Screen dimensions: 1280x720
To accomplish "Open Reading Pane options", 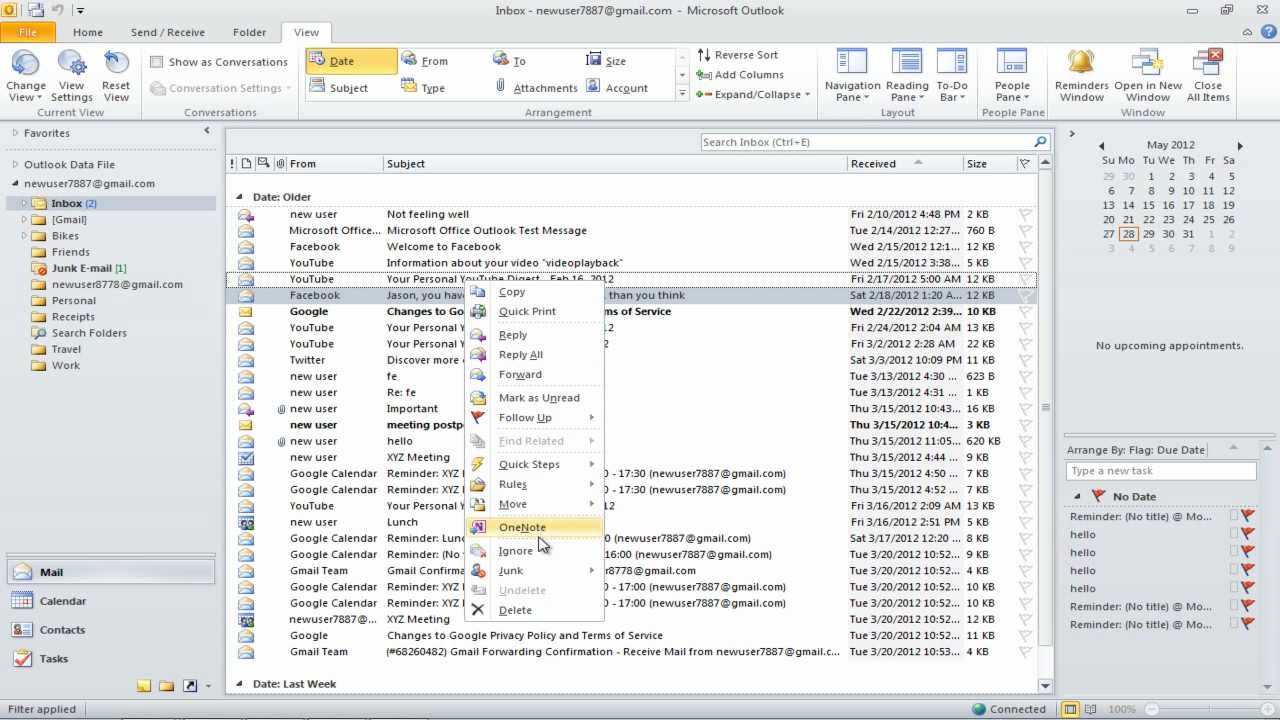I will tap(907, 76).
